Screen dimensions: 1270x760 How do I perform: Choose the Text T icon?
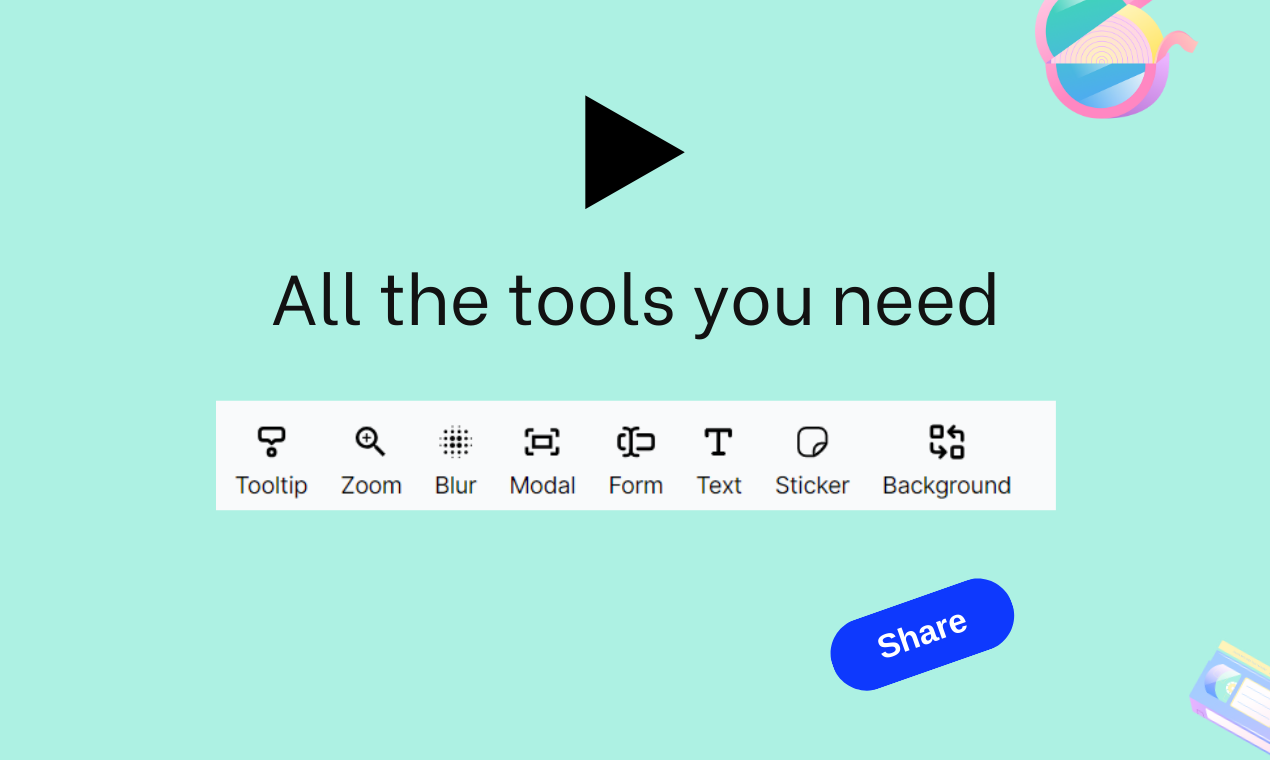click(x=718, y=442)
